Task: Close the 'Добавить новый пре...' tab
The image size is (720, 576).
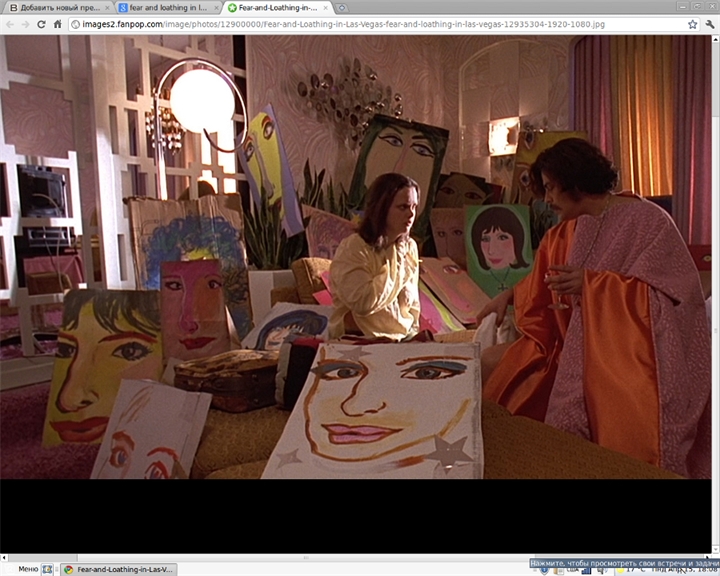Action: (107, 8)
